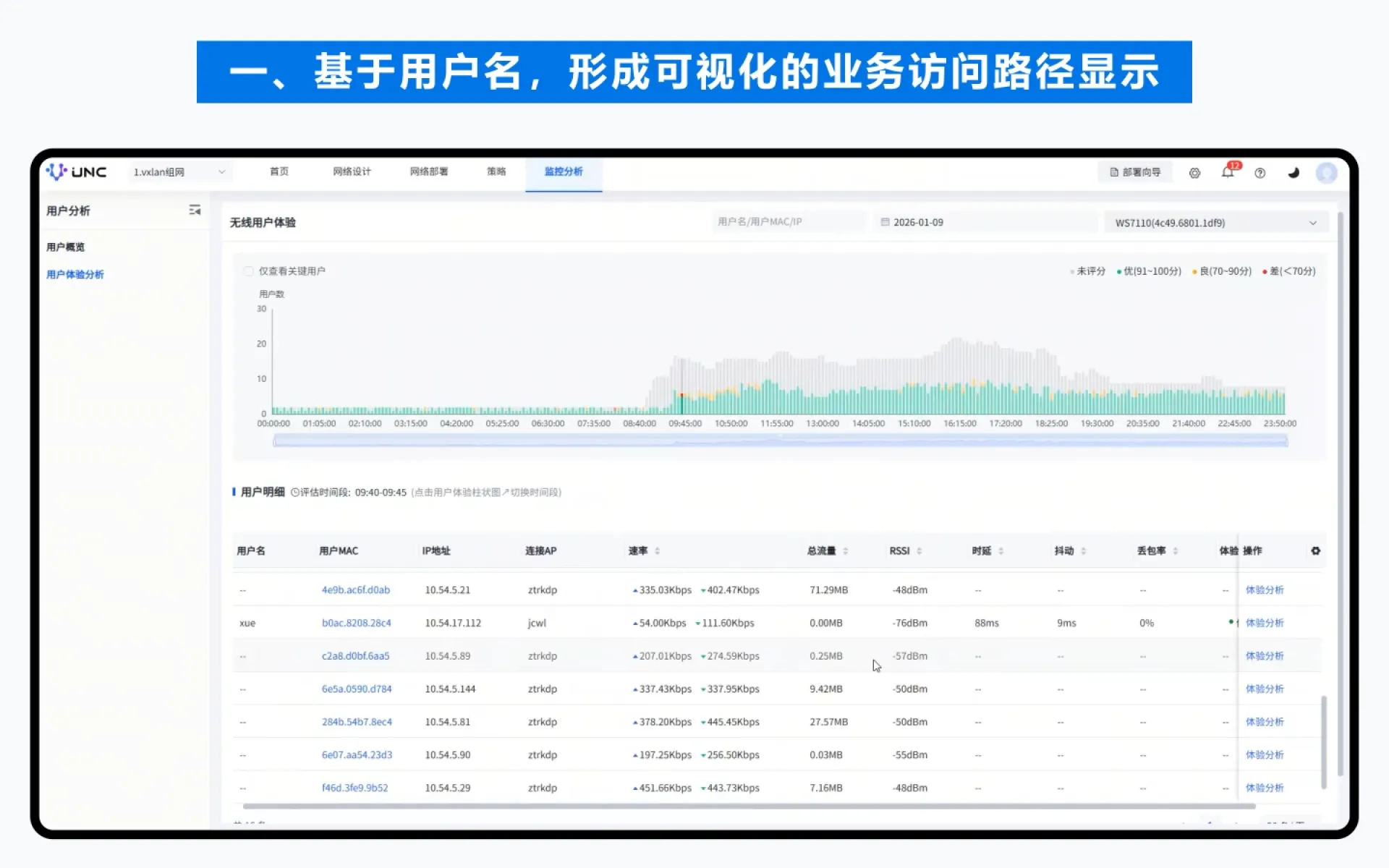Click the help question mark icon
1389x868 pixels.
click(1260, 173)
